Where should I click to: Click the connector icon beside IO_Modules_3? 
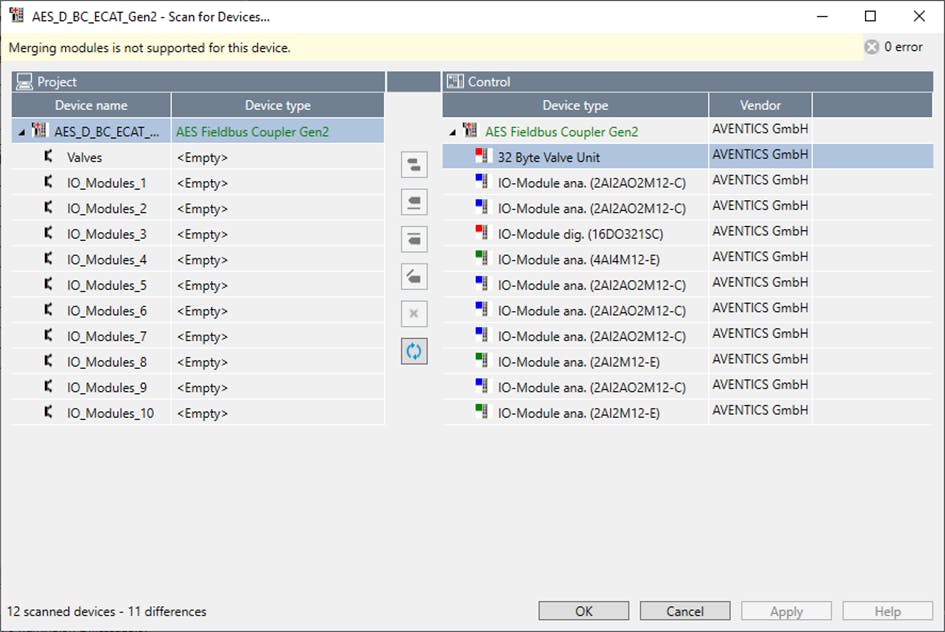point(49,233)
